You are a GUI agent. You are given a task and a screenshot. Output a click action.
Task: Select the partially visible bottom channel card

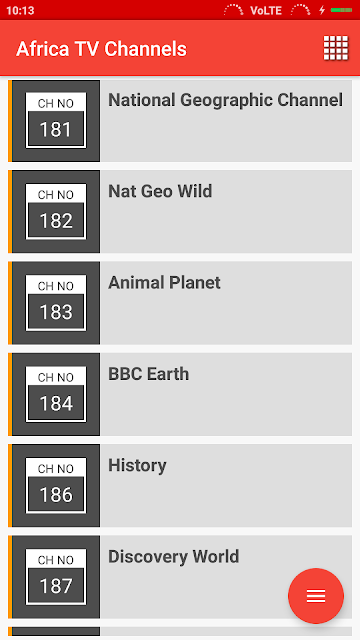coord(180,631)
